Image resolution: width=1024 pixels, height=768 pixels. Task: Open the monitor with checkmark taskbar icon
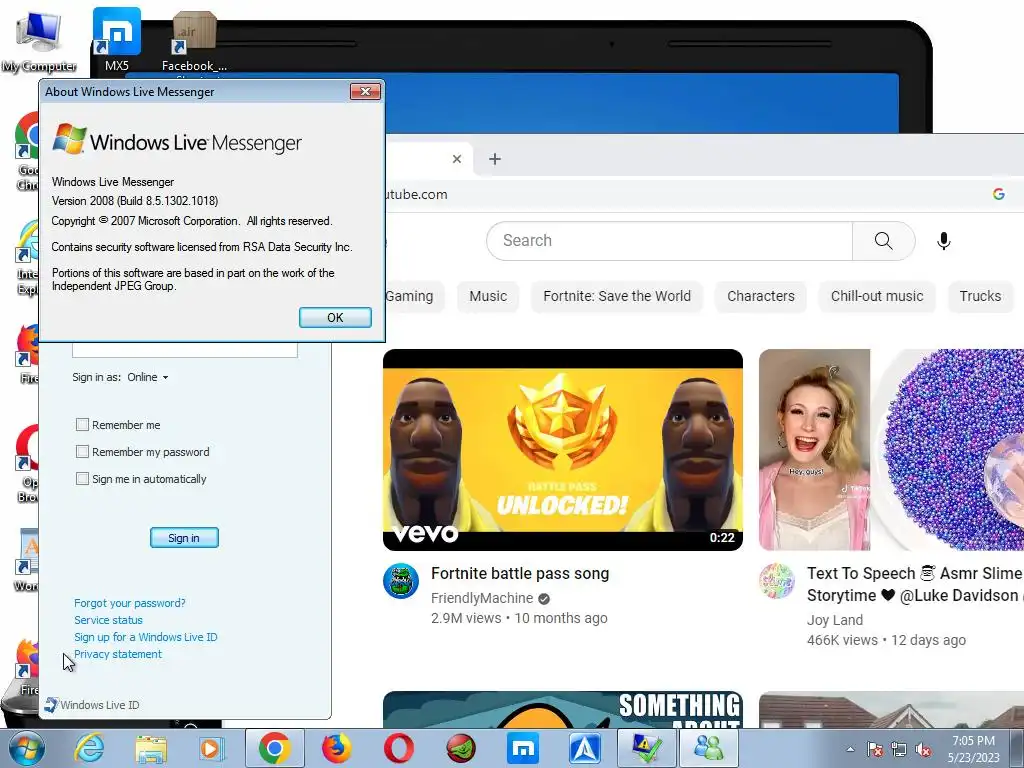647,748
